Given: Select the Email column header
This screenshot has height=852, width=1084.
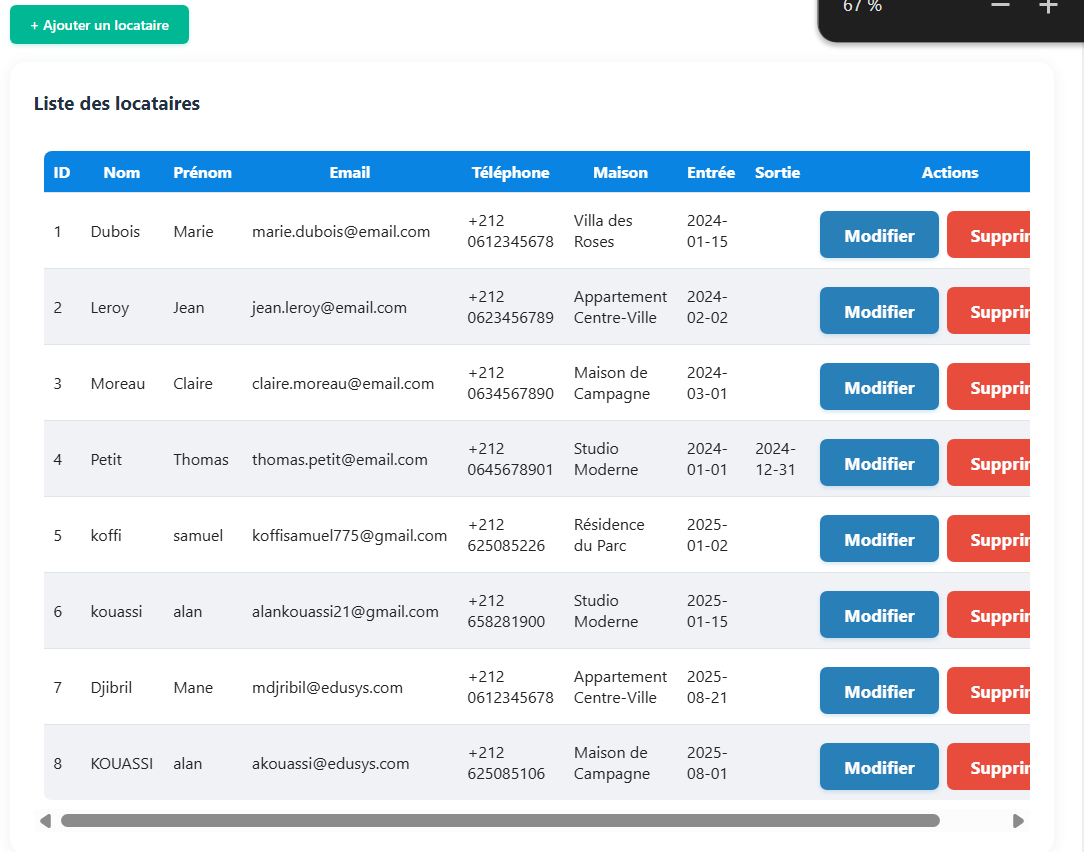Looking at the screenshot, I should pos(350,172).
